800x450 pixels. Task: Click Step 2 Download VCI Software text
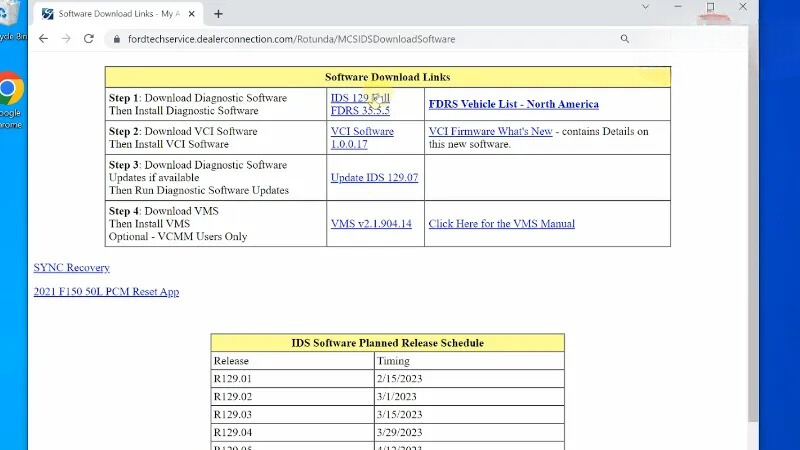click(183, 138)
